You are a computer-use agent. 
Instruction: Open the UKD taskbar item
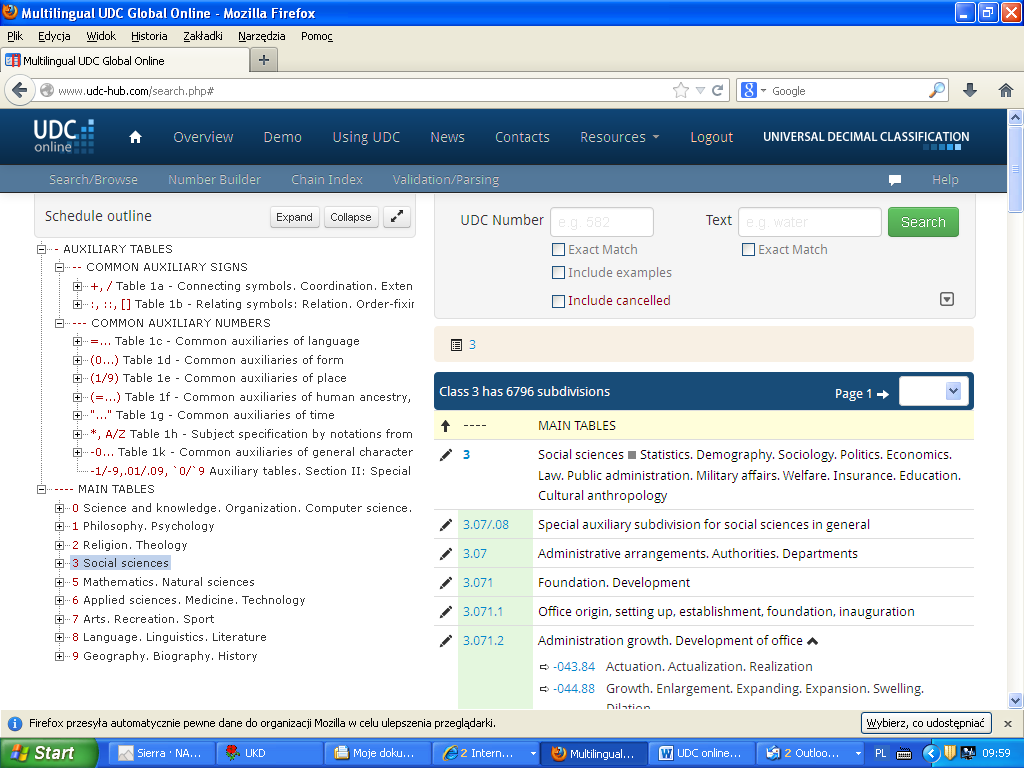(x=269, y=753)
